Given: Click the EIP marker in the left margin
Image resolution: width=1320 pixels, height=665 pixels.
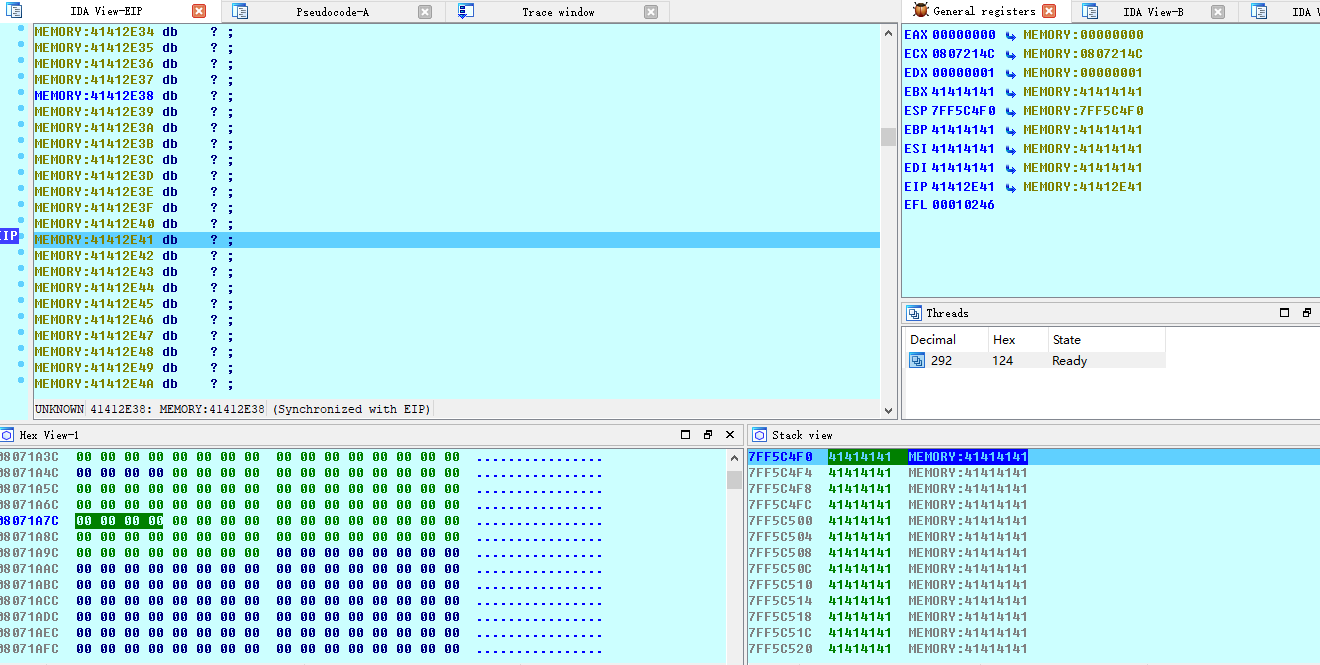Looking at the screenshot, I should point(9,236).
